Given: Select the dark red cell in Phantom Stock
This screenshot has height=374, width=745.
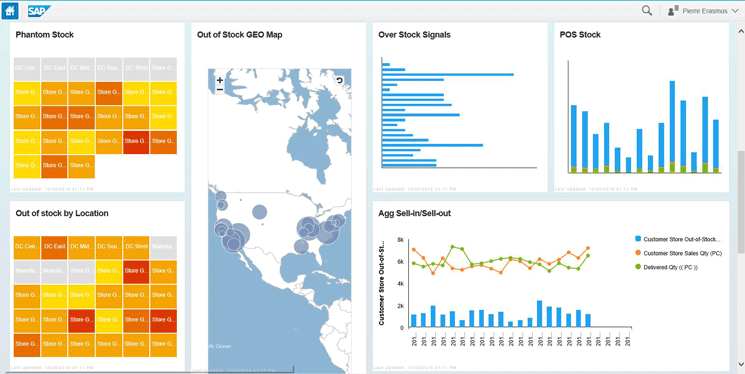Looking at the screenshot, I should click(136, 142).
